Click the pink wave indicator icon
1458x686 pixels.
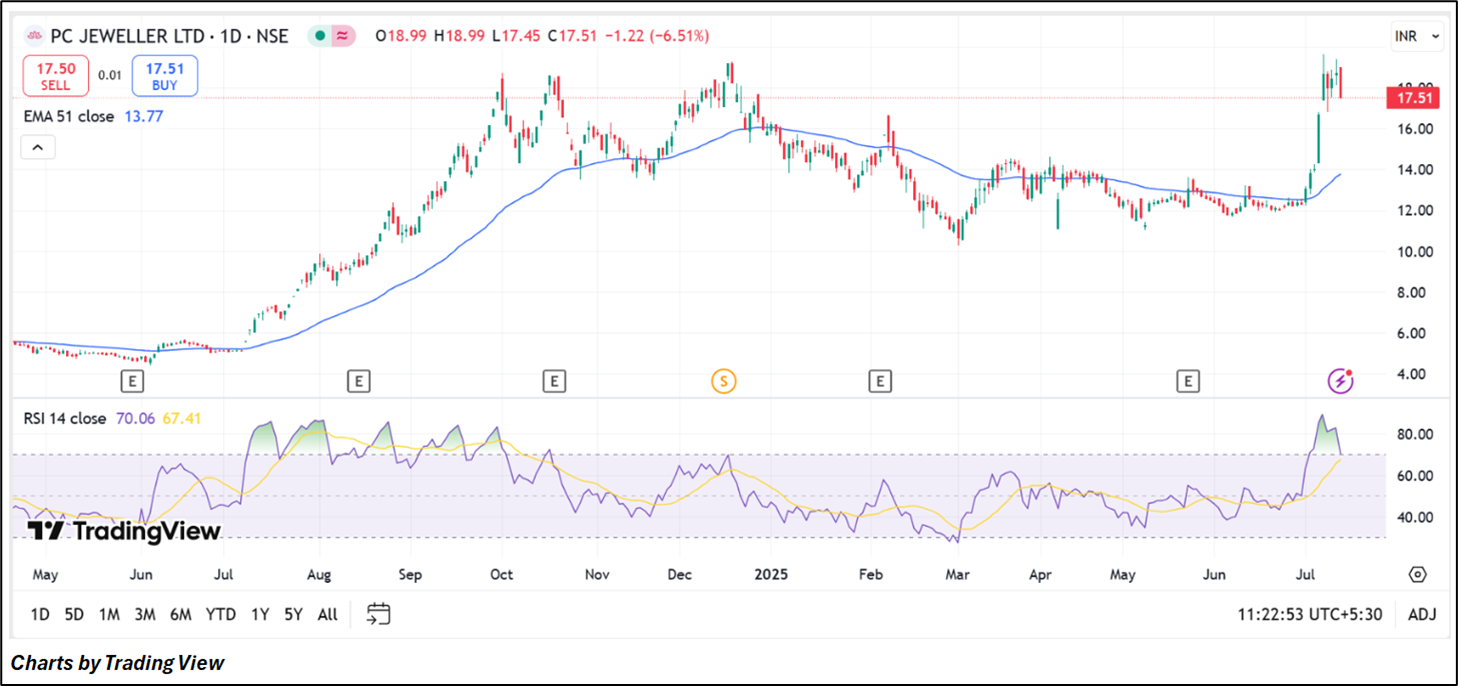(344, 36)
